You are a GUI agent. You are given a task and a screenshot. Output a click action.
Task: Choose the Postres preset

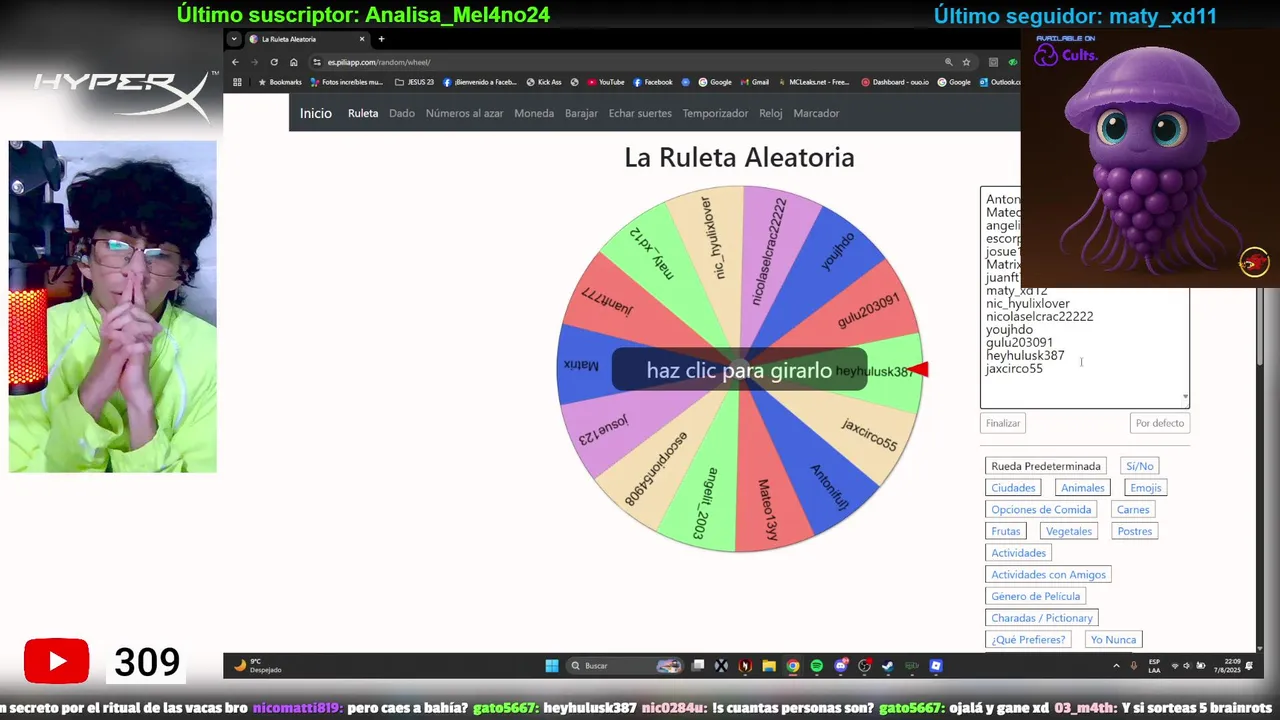(1135, 531)
